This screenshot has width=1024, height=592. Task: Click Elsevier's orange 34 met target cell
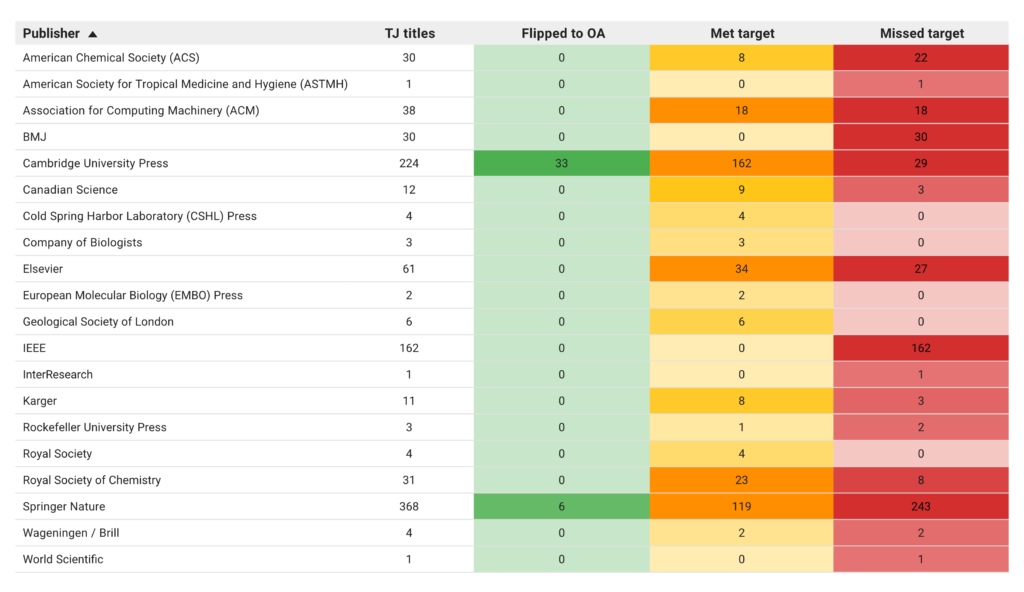[x=741, y=269]
